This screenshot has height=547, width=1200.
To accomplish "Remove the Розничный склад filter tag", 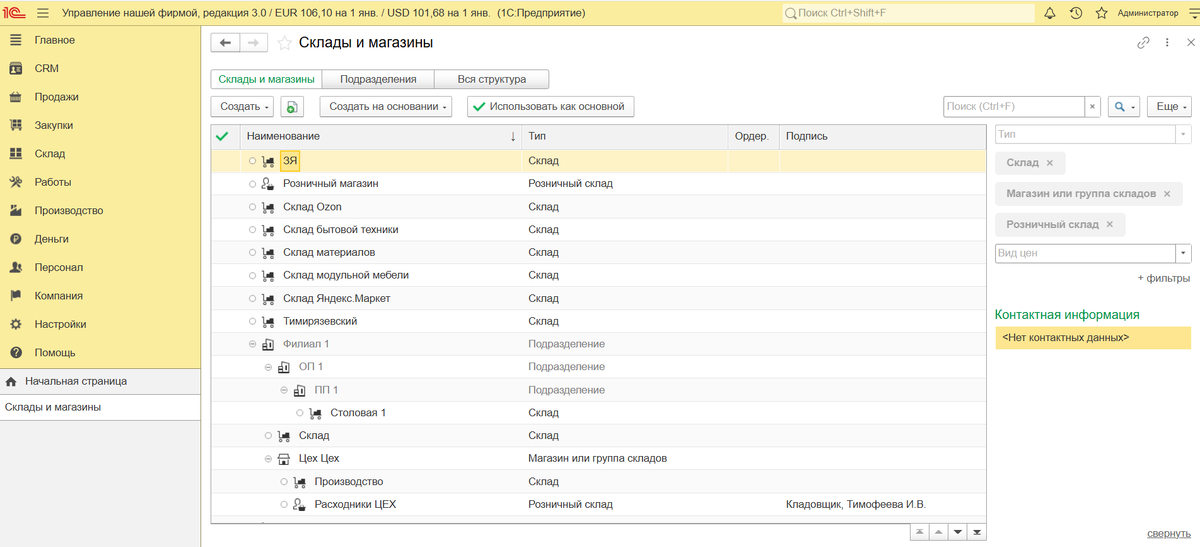I will tap(1109, 225).
